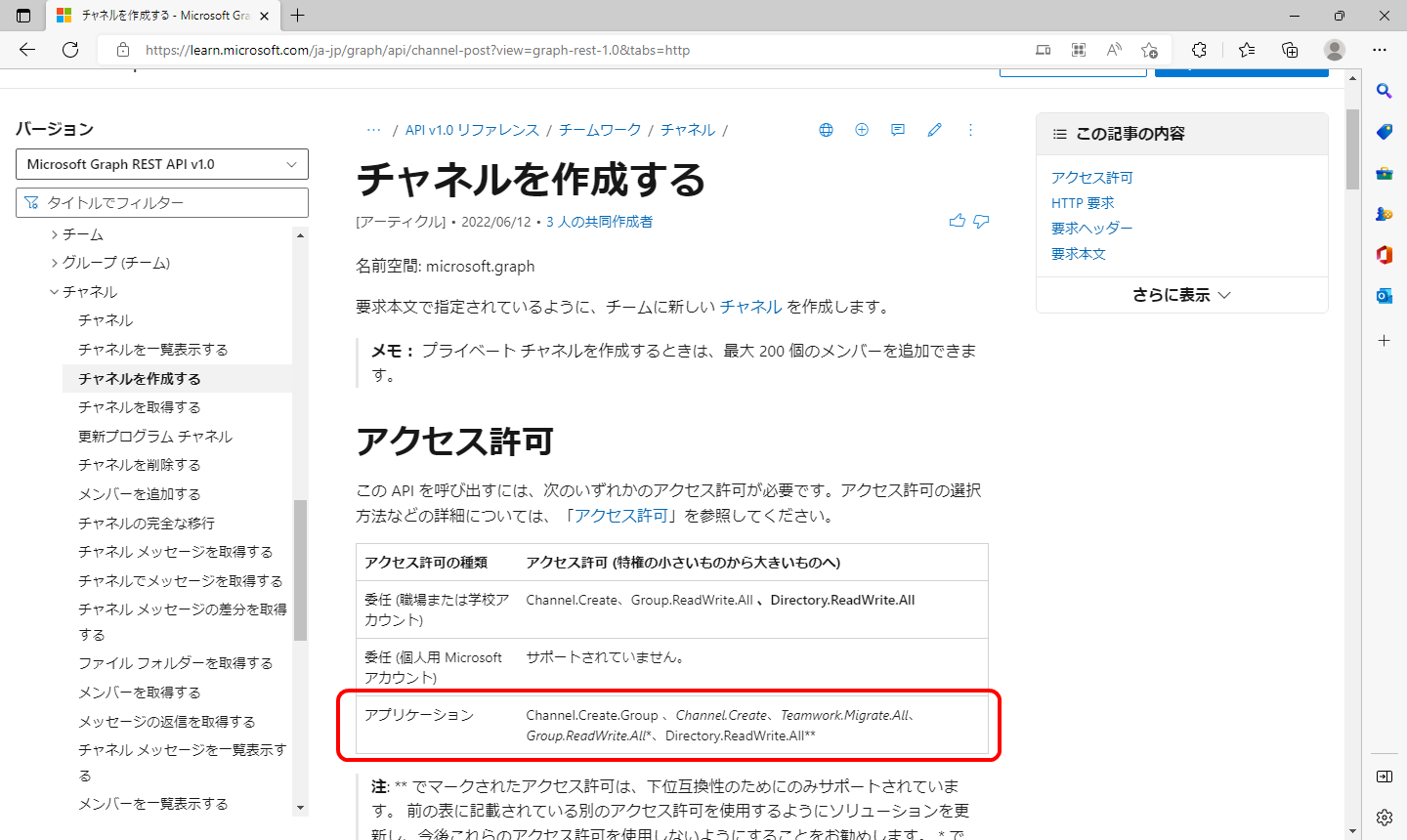Open the チャネル breadcrumb link
Image resolution: width=1407 pixels, height=840 pixels.
[688, 130]
